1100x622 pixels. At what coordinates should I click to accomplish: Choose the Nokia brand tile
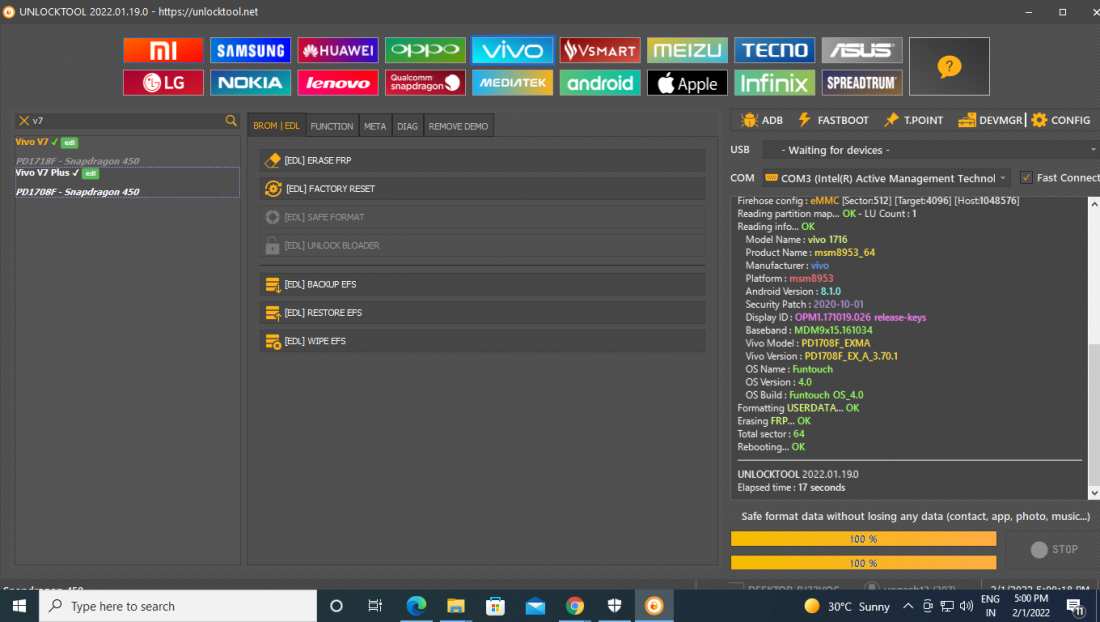[x=250, y=83]
